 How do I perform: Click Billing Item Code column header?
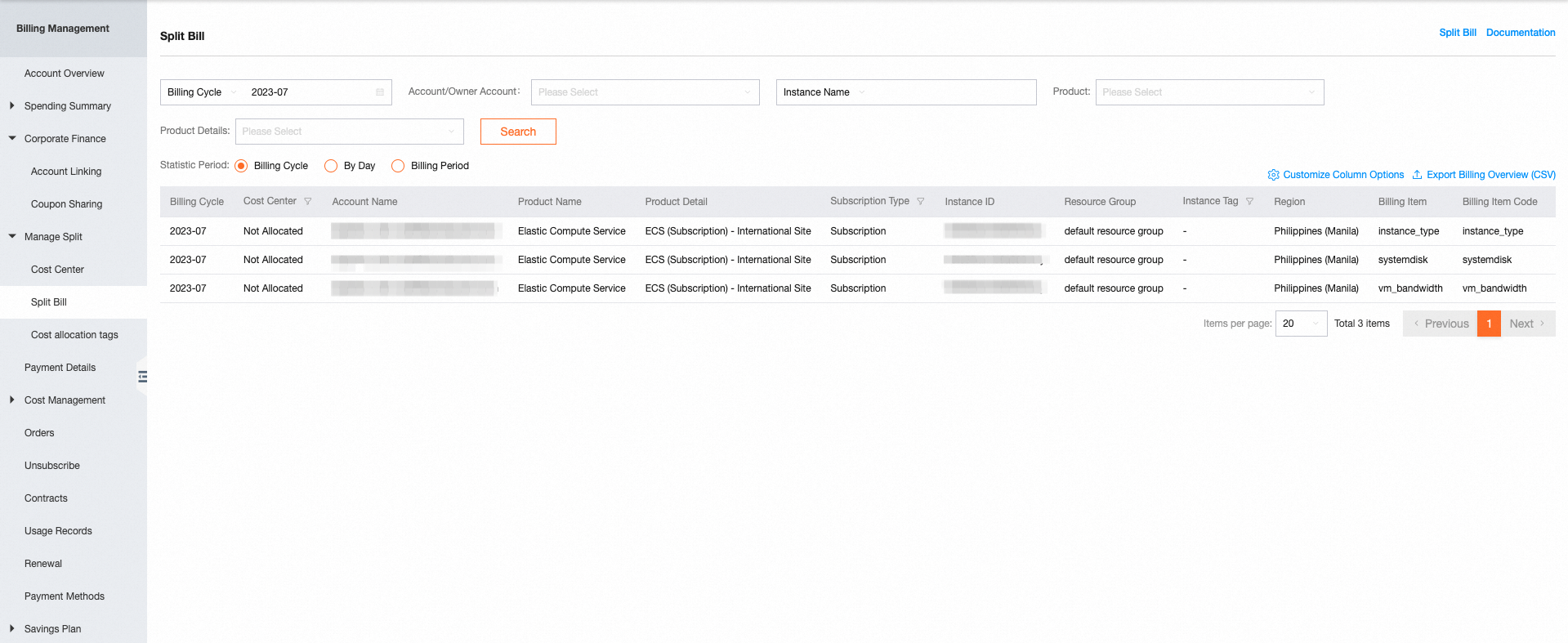[x=1499, y=202]
